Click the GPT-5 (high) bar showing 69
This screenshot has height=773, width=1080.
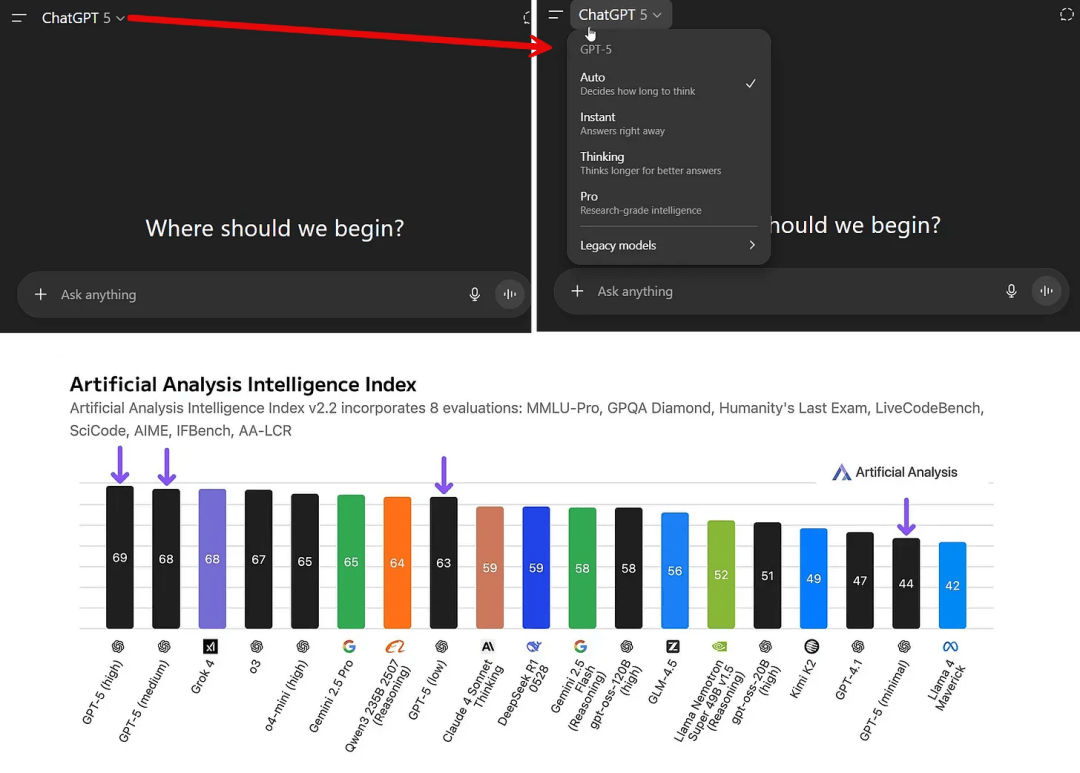(120, 557)
